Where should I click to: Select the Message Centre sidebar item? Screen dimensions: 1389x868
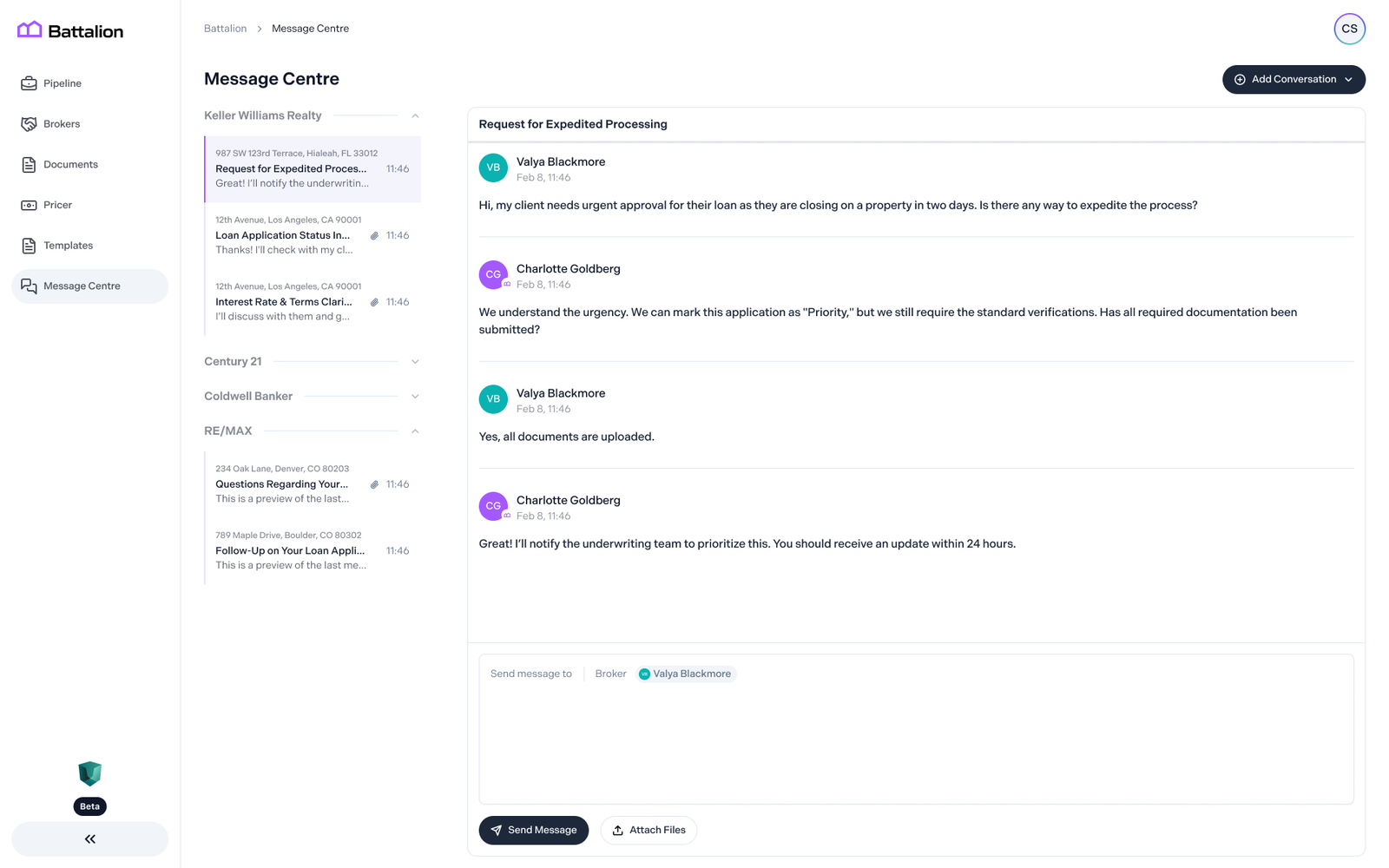90,286
